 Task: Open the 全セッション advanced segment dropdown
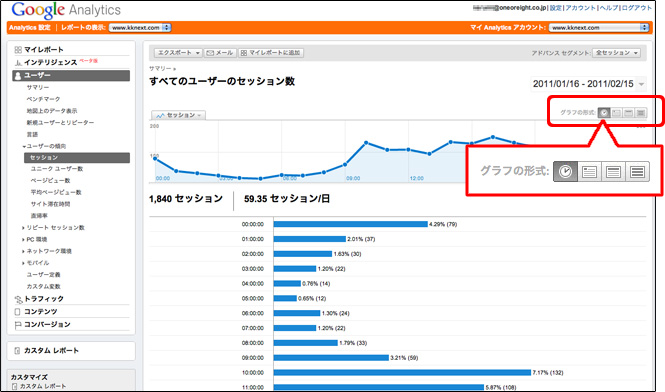(616, 53)
